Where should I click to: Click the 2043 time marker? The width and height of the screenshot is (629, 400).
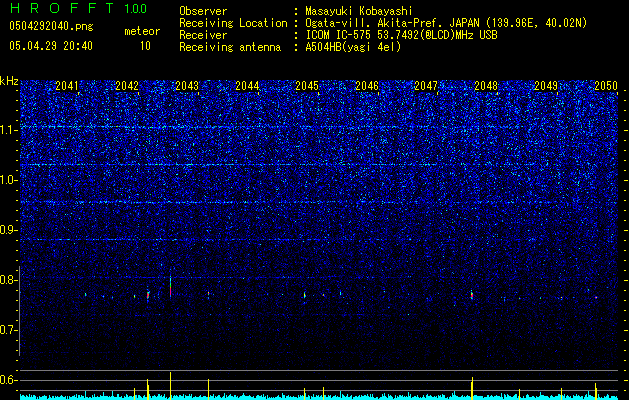(x=187, y=85)
